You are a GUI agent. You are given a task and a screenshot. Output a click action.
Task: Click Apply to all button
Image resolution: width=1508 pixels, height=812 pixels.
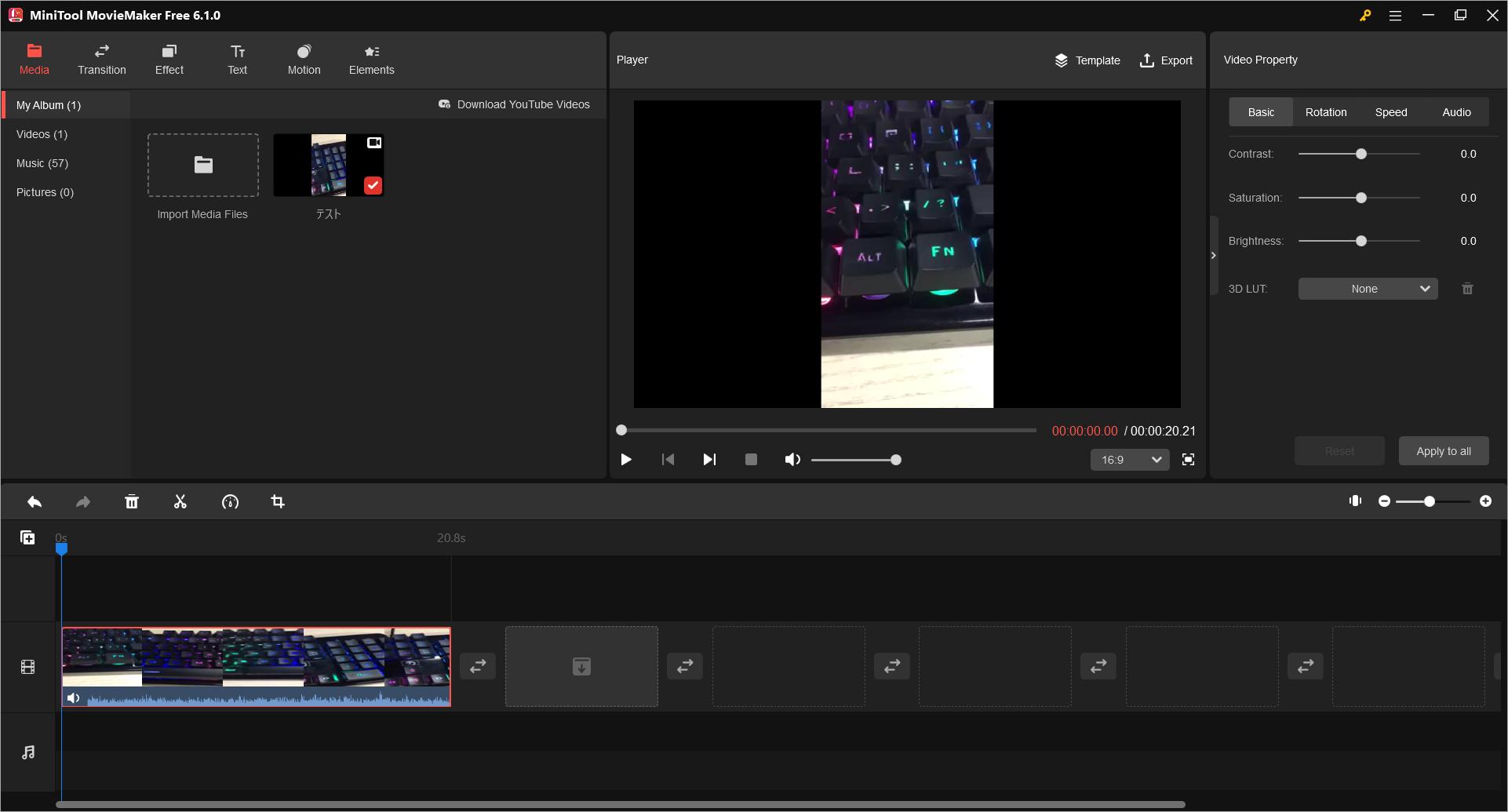(1444, 451)
